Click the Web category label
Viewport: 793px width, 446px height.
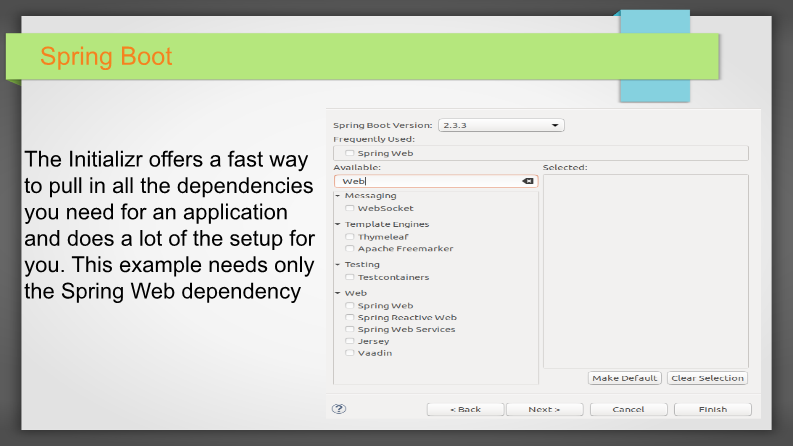tap(356, 293)
